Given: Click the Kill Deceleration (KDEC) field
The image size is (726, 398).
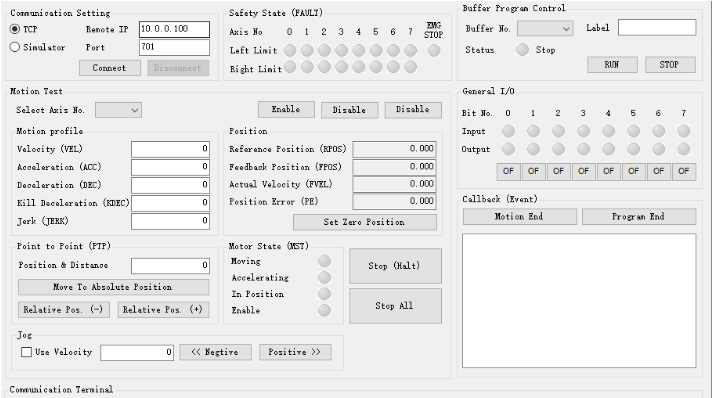Looking at the screenshot, I should 170,203.
